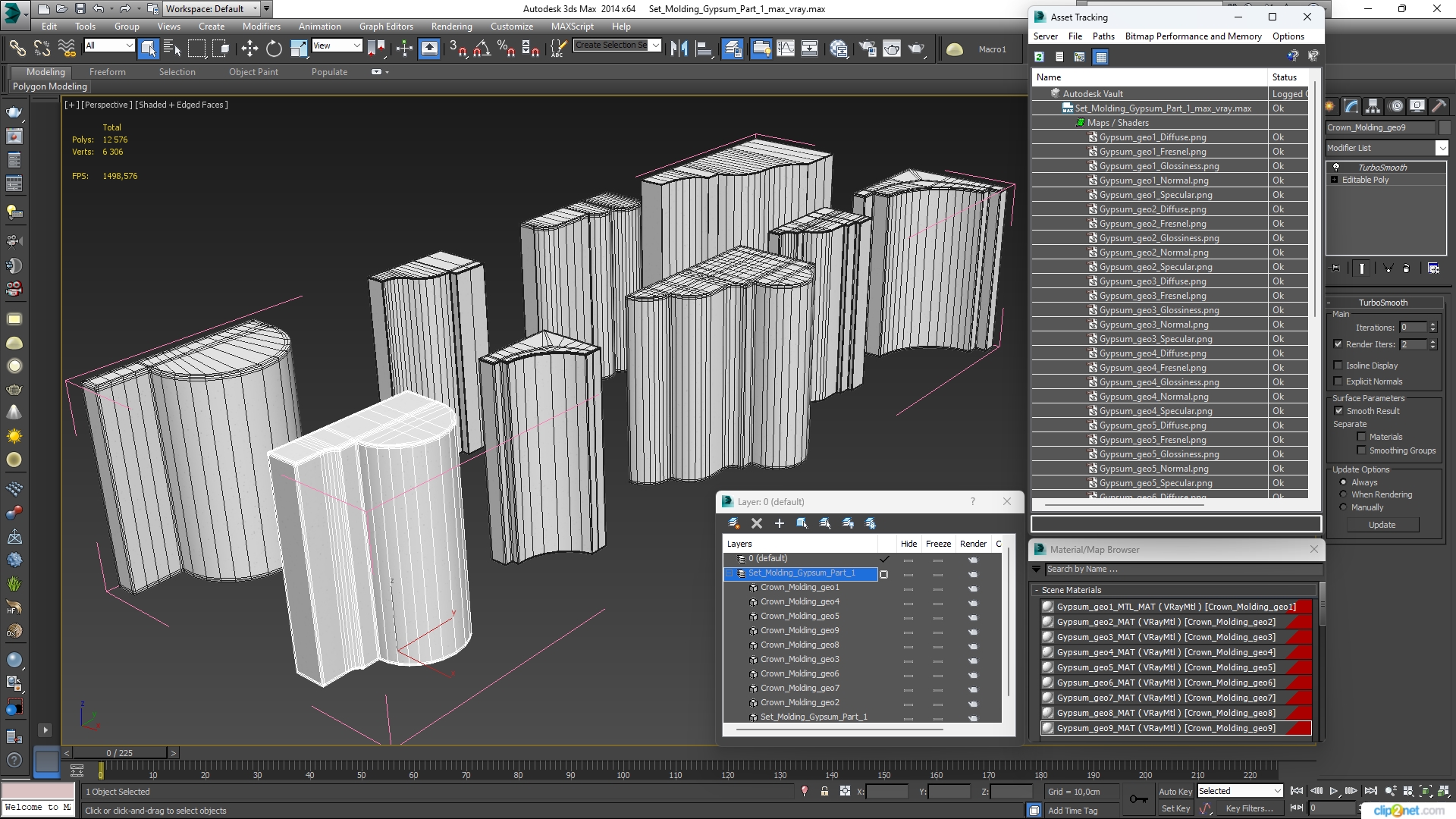Switch to the Freeform ribbon tab
This screenshot has height=819, width=1456.
[108, 72]
